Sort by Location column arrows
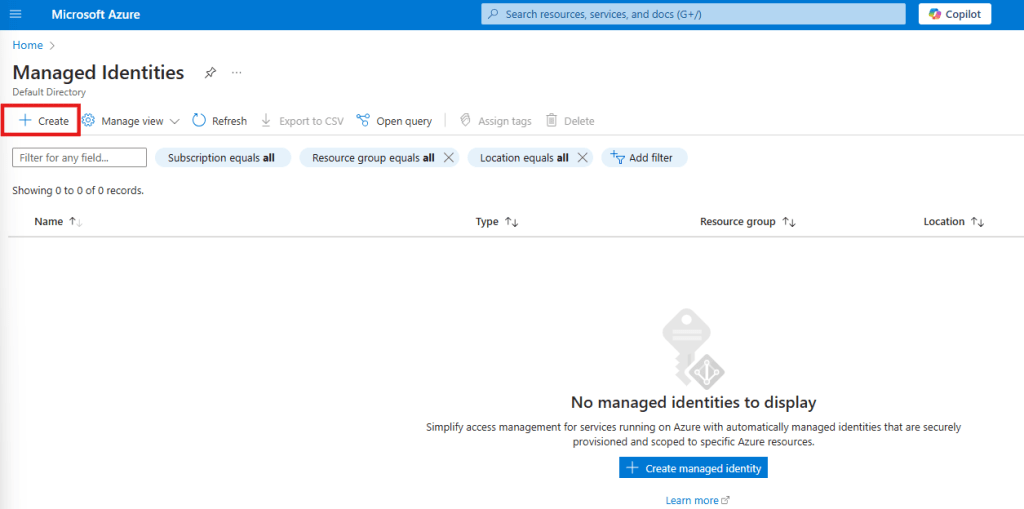This screenshot has width=1024, height=509. [977, 222]
